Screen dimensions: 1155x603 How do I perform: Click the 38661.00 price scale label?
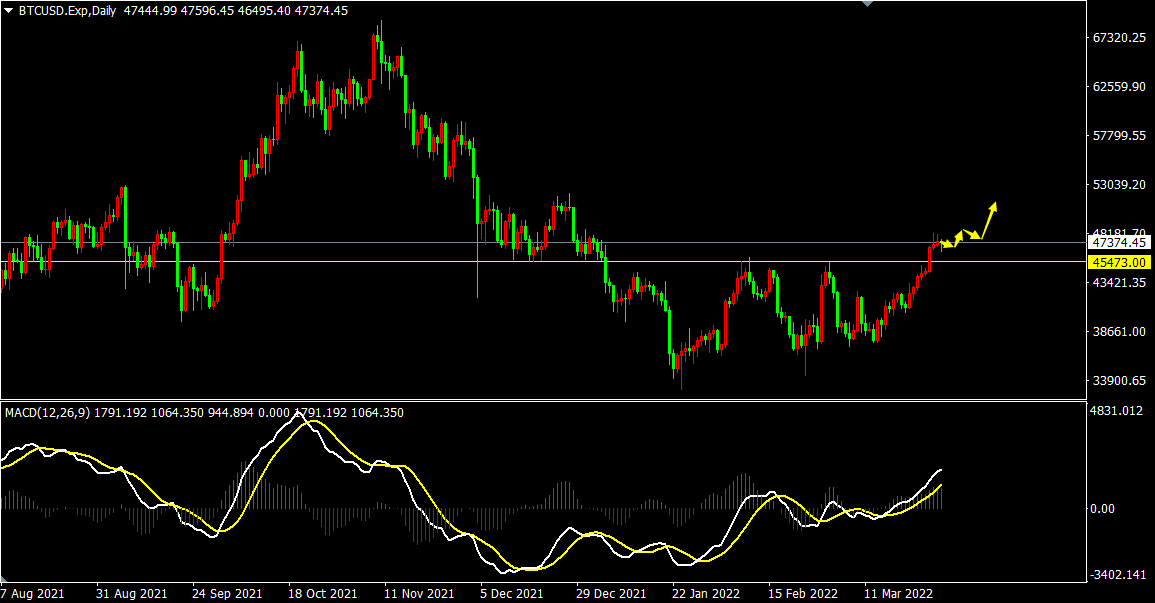1118,332
